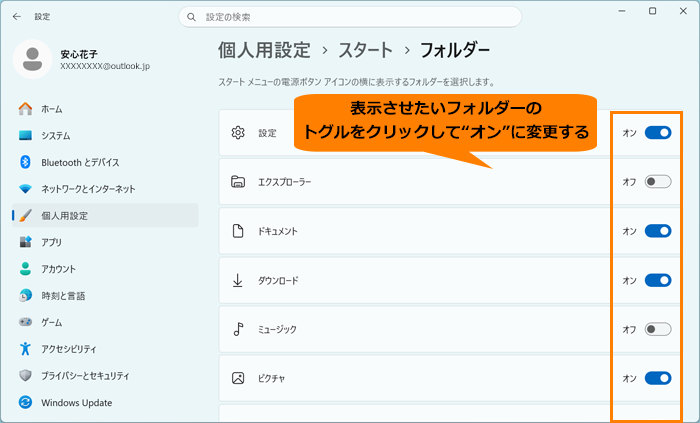Image resolution: width=700 pixels, height=423 pixels.
Task: Turn off the 設定 folder toggle
Action: click(658, 133)
